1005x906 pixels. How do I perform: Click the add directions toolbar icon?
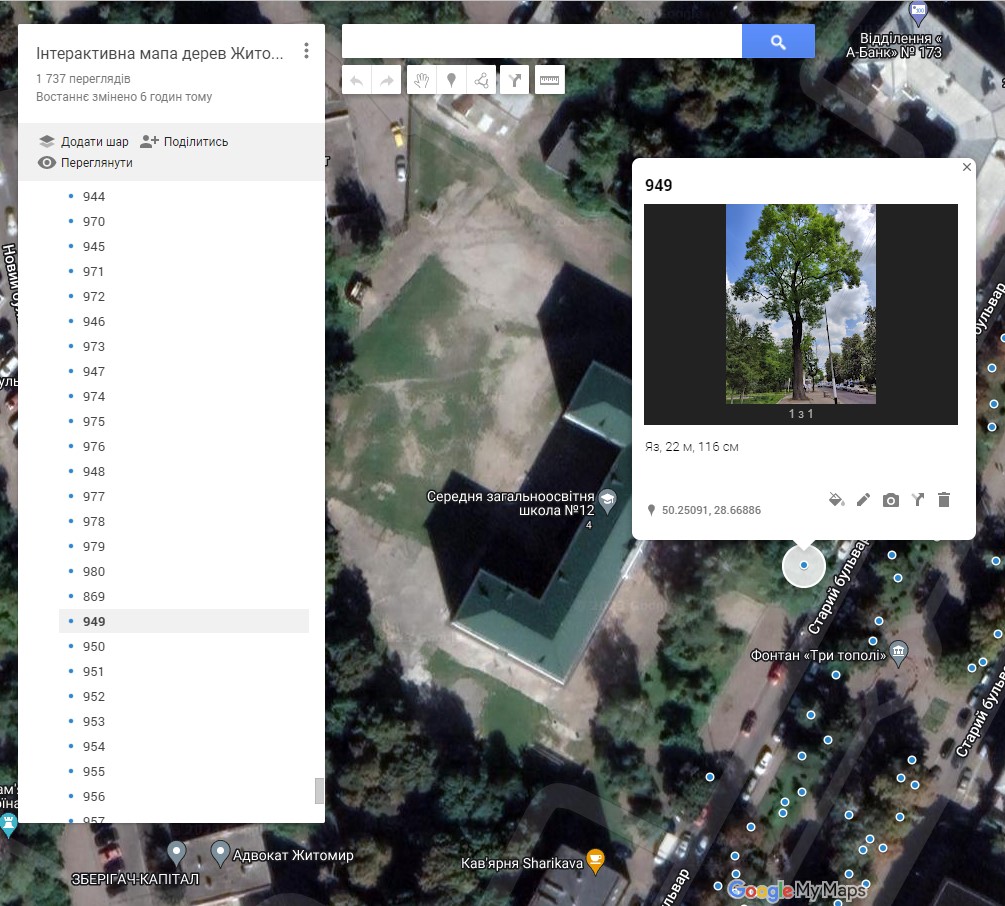coord(515,80)
